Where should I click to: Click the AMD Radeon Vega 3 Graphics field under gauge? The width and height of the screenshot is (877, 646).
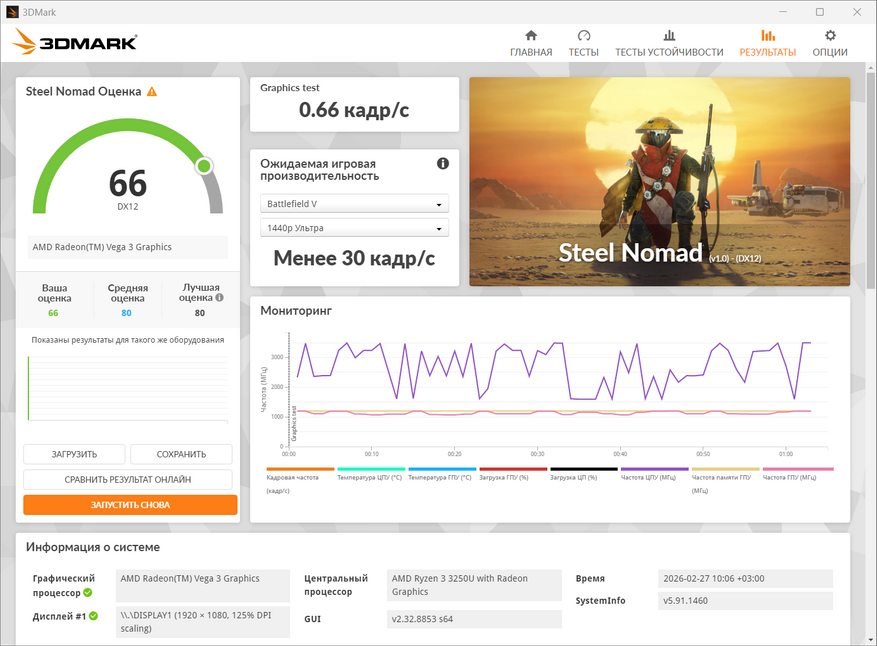[x=128, y=247]
